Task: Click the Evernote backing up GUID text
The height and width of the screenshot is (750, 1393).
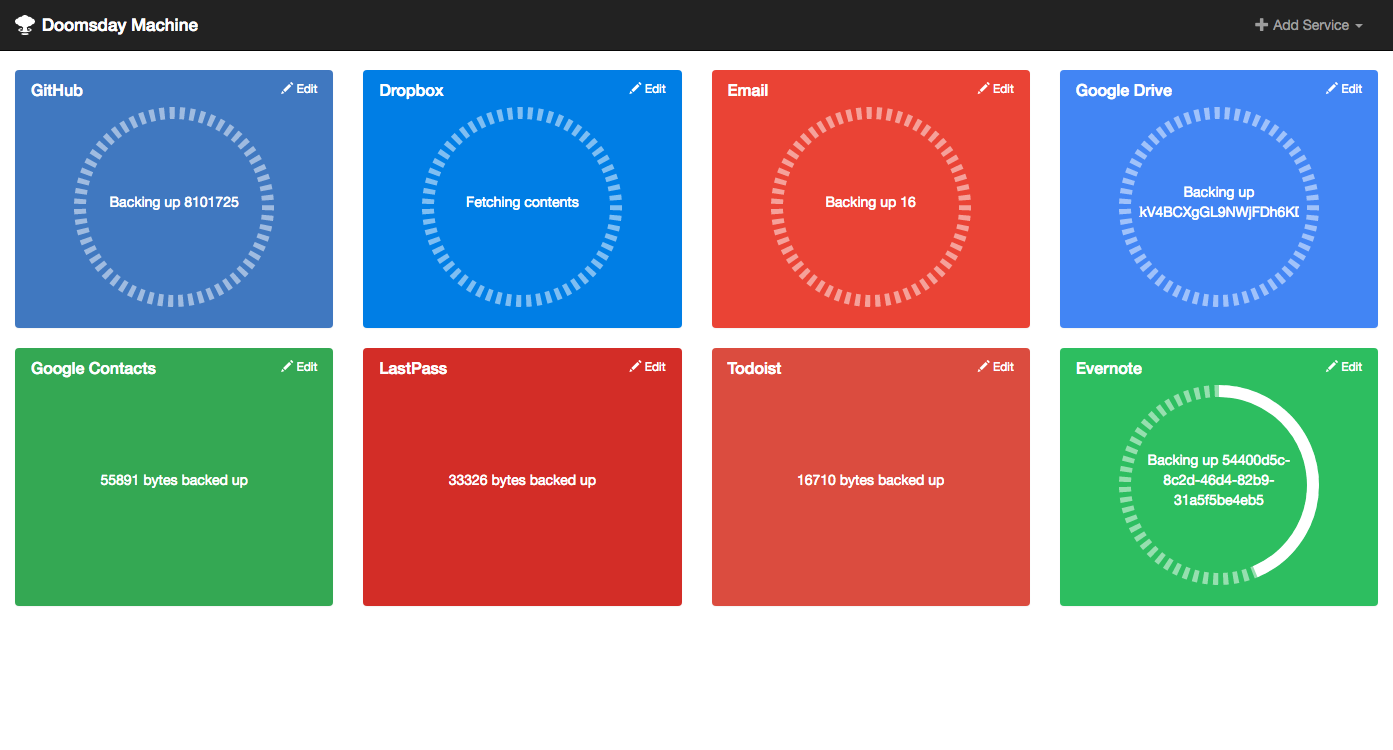Action: pyautogui.click(x=1219, y=480)
